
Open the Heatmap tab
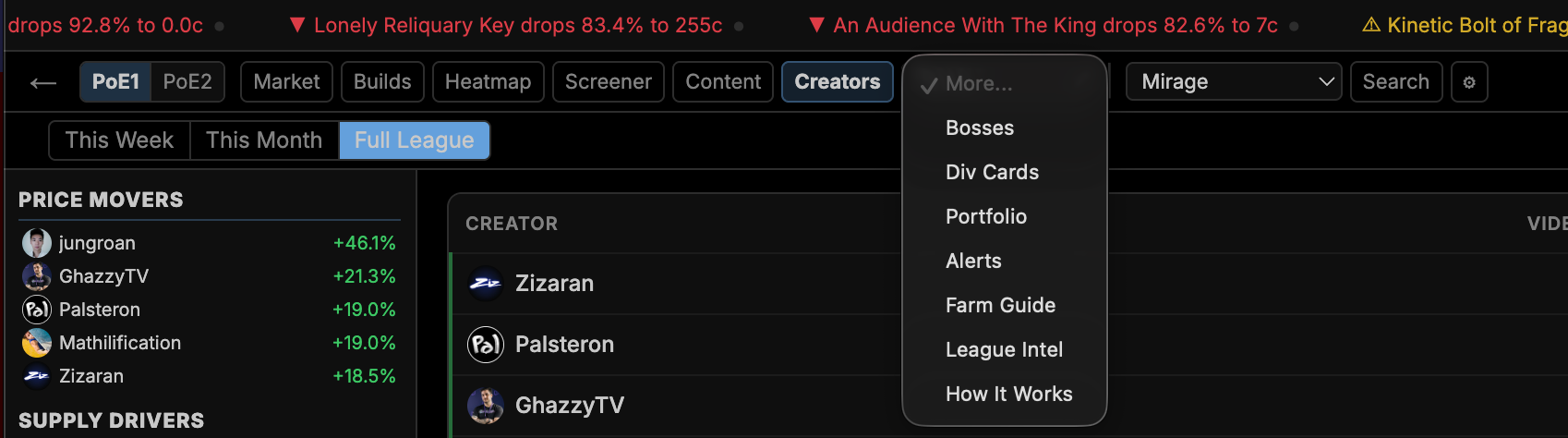[x=488, y=82]
